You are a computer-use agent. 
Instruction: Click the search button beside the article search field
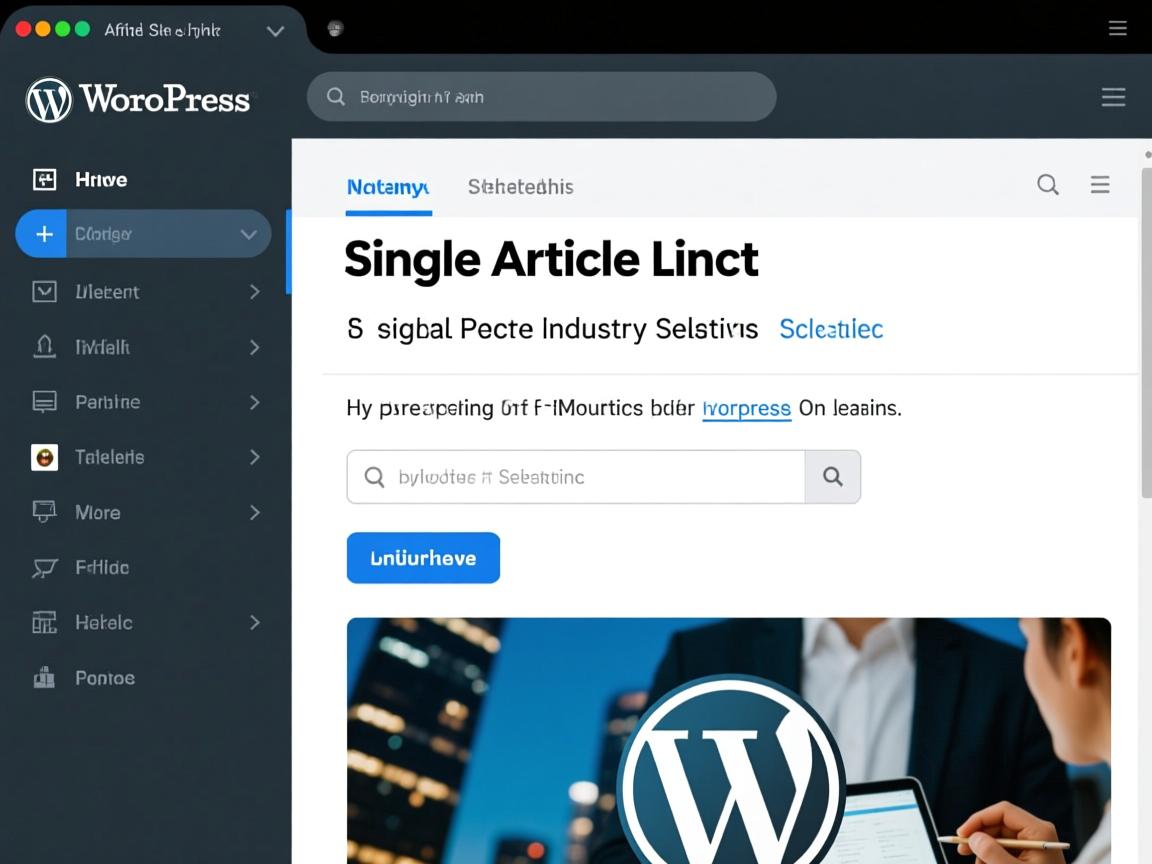pyautogui.click(x=832, y=477)
